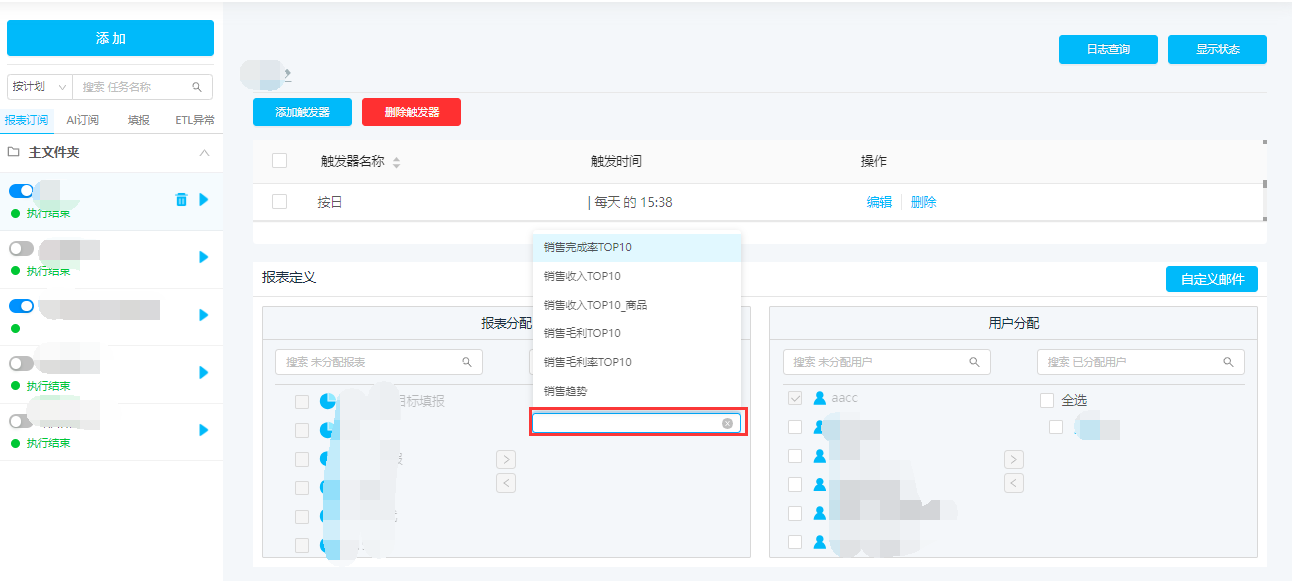Screen dimensions: 1292x581
Task: Click the folder icon beside 主文件夹
Action: click(14, 153)
